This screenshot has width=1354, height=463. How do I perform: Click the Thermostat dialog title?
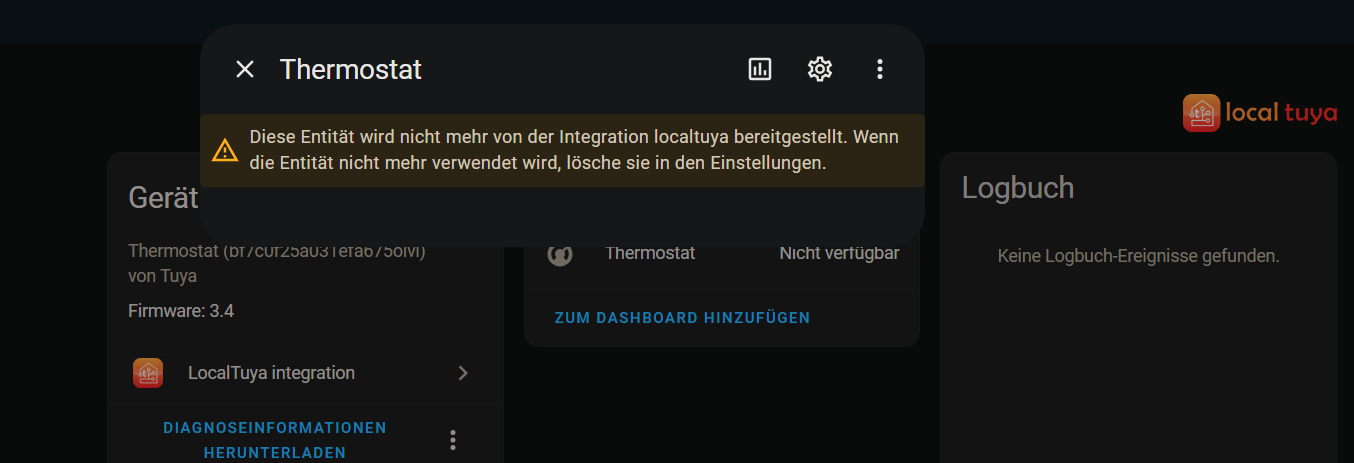351,69
